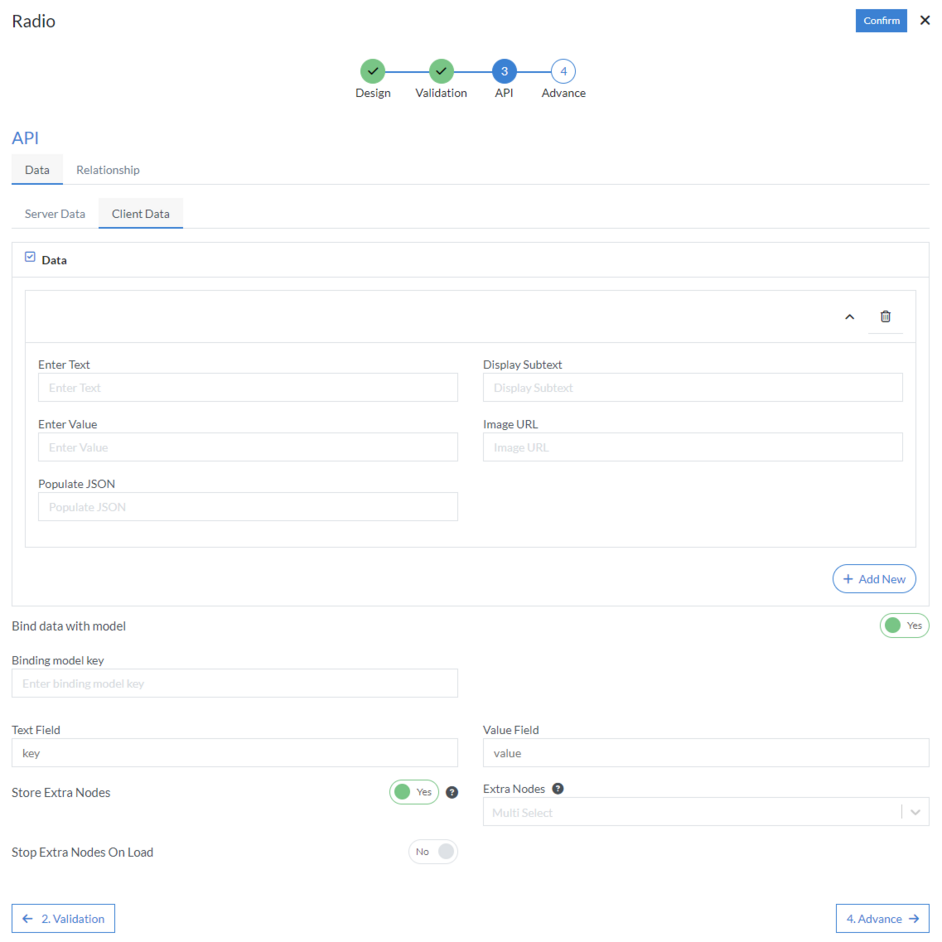Turn off Store Extra Nodes toggle
This screenshot has width=942, height=942.
[x=414, y=792]
